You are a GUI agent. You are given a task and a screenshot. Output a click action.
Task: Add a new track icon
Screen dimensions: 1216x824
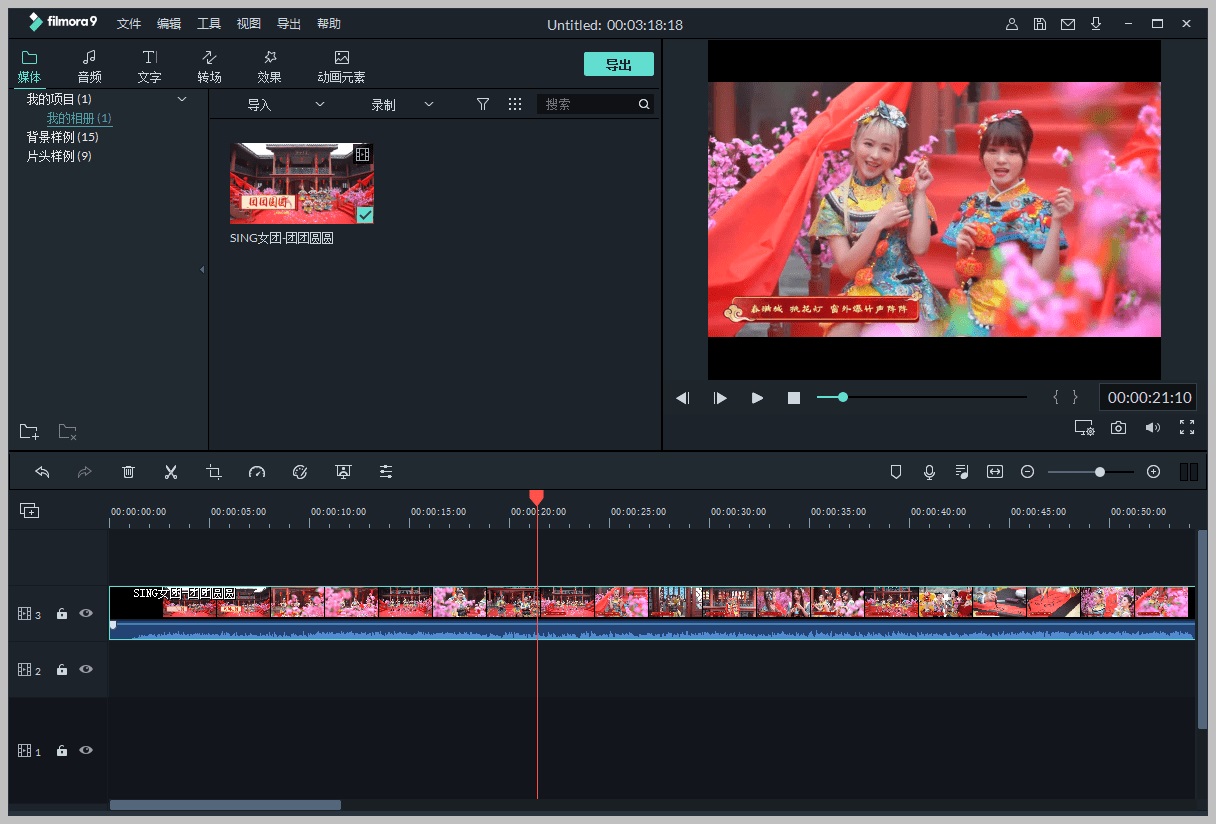tap(30, 510)
